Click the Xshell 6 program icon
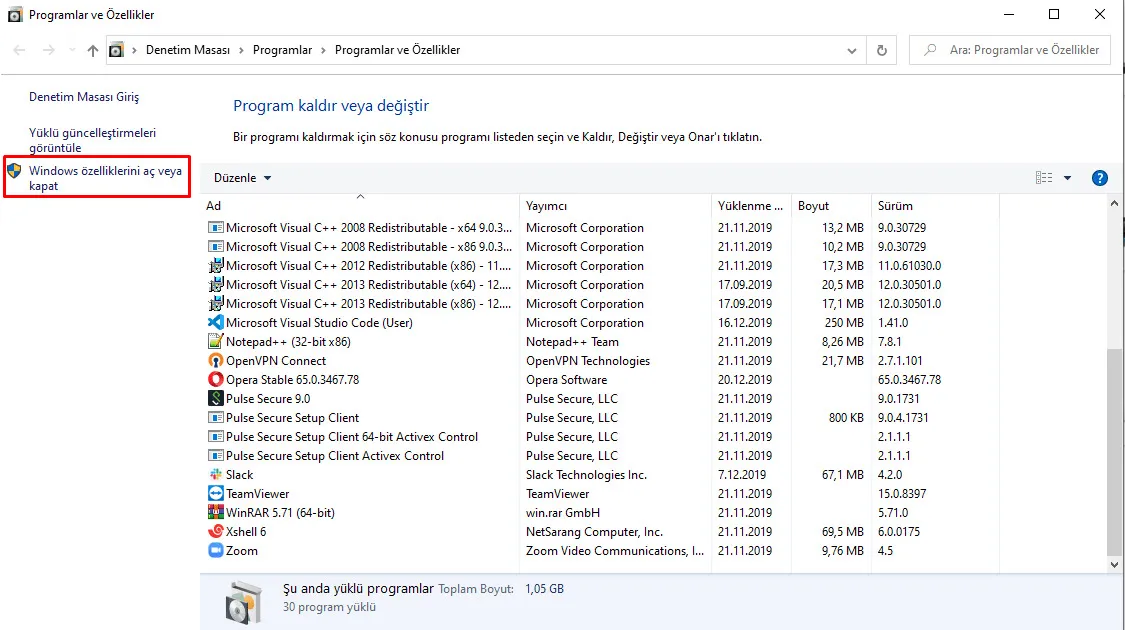This screenshot has height=630, width=1125. (x=215, y=532)
